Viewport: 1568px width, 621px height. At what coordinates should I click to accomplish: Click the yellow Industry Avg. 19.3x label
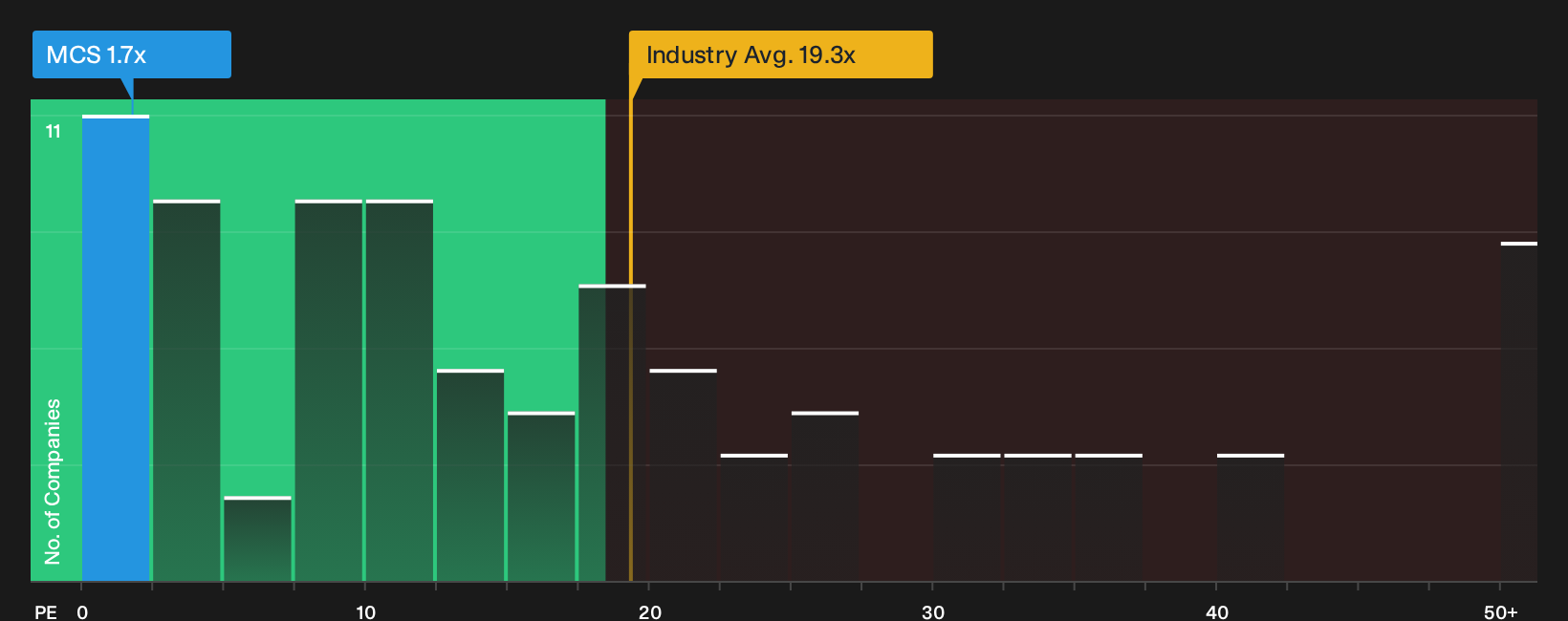[x=780, y=54]
